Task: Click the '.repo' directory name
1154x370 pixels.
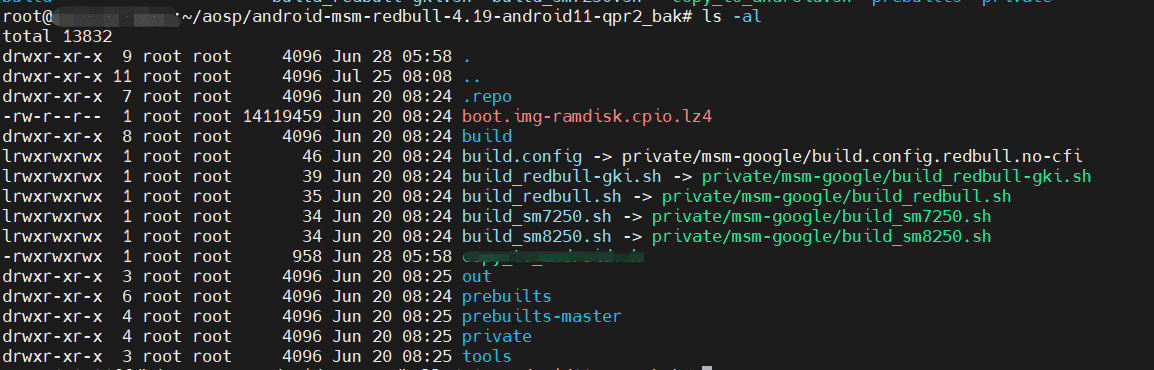Action: (x=486, y=96)
